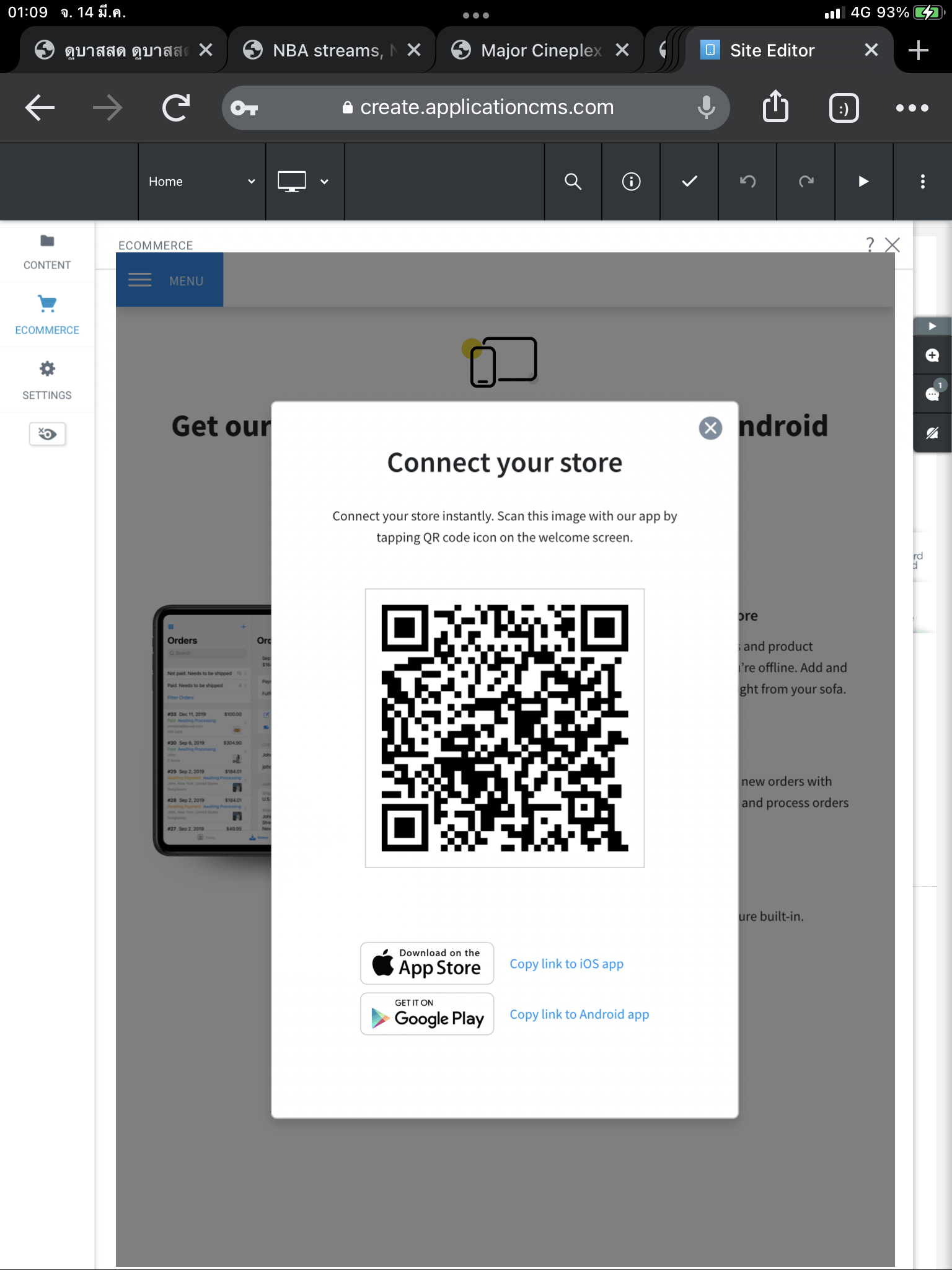
Task: Click the slashed icon in right panel
Action: tap(932, 433)
